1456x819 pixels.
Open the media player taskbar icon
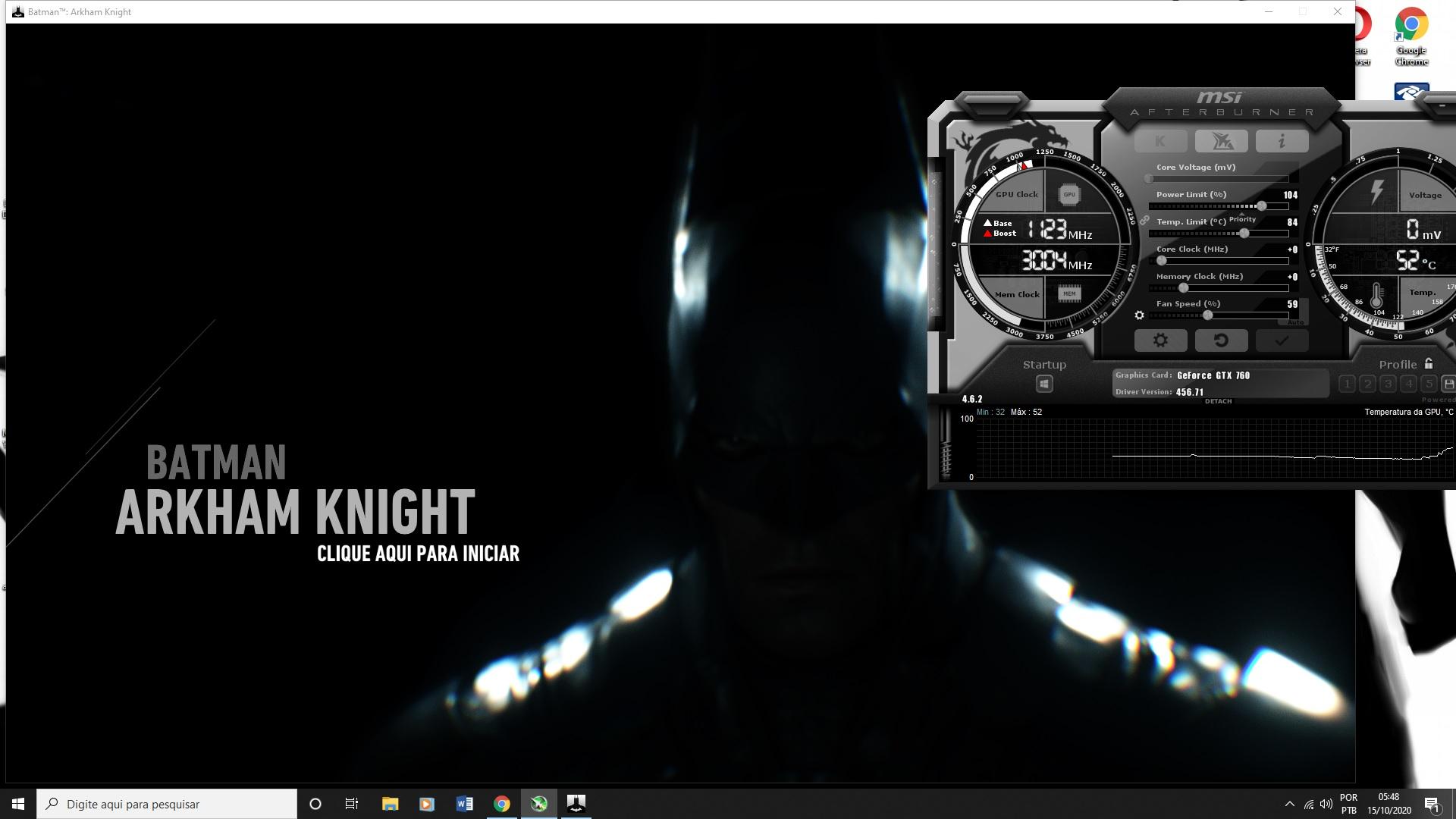tap(427, 804)
